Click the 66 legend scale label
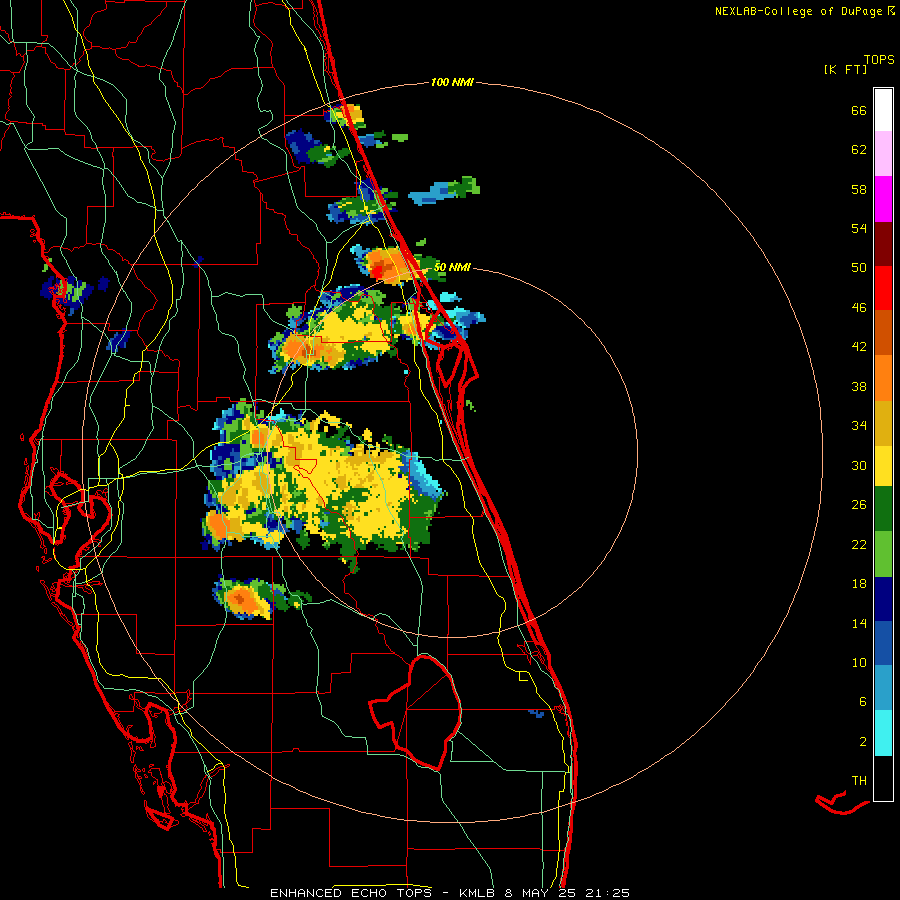 pyautogui.click(x=859, y=111)
